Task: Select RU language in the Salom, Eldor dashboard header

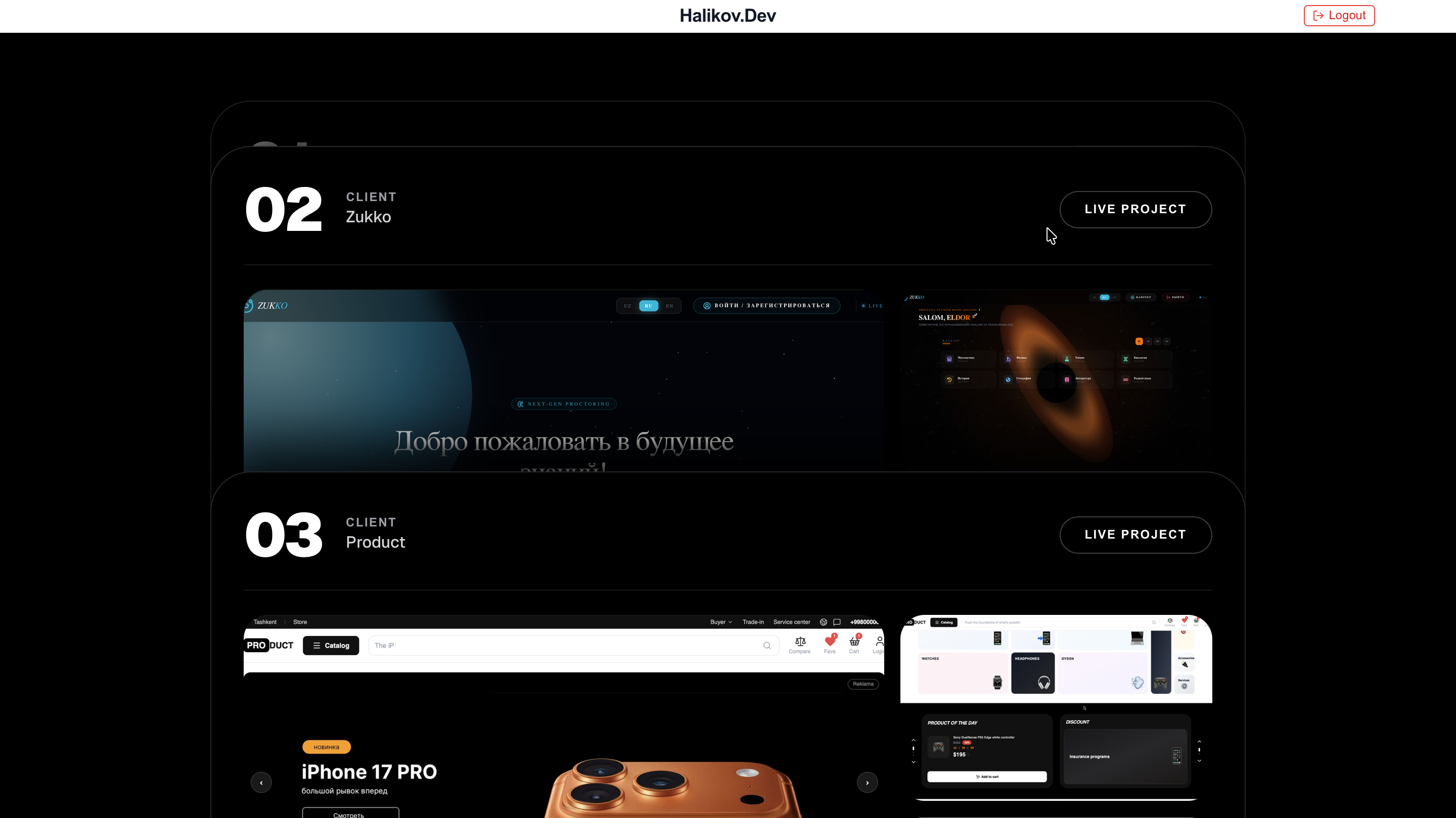Action: point(1105,297)
